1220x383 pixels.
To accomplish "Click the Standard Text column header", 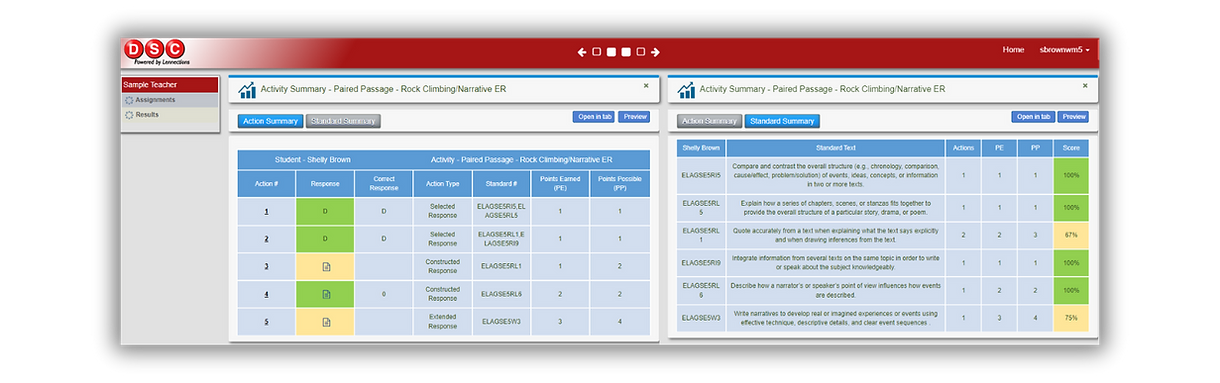I will (x=836, y=148).
